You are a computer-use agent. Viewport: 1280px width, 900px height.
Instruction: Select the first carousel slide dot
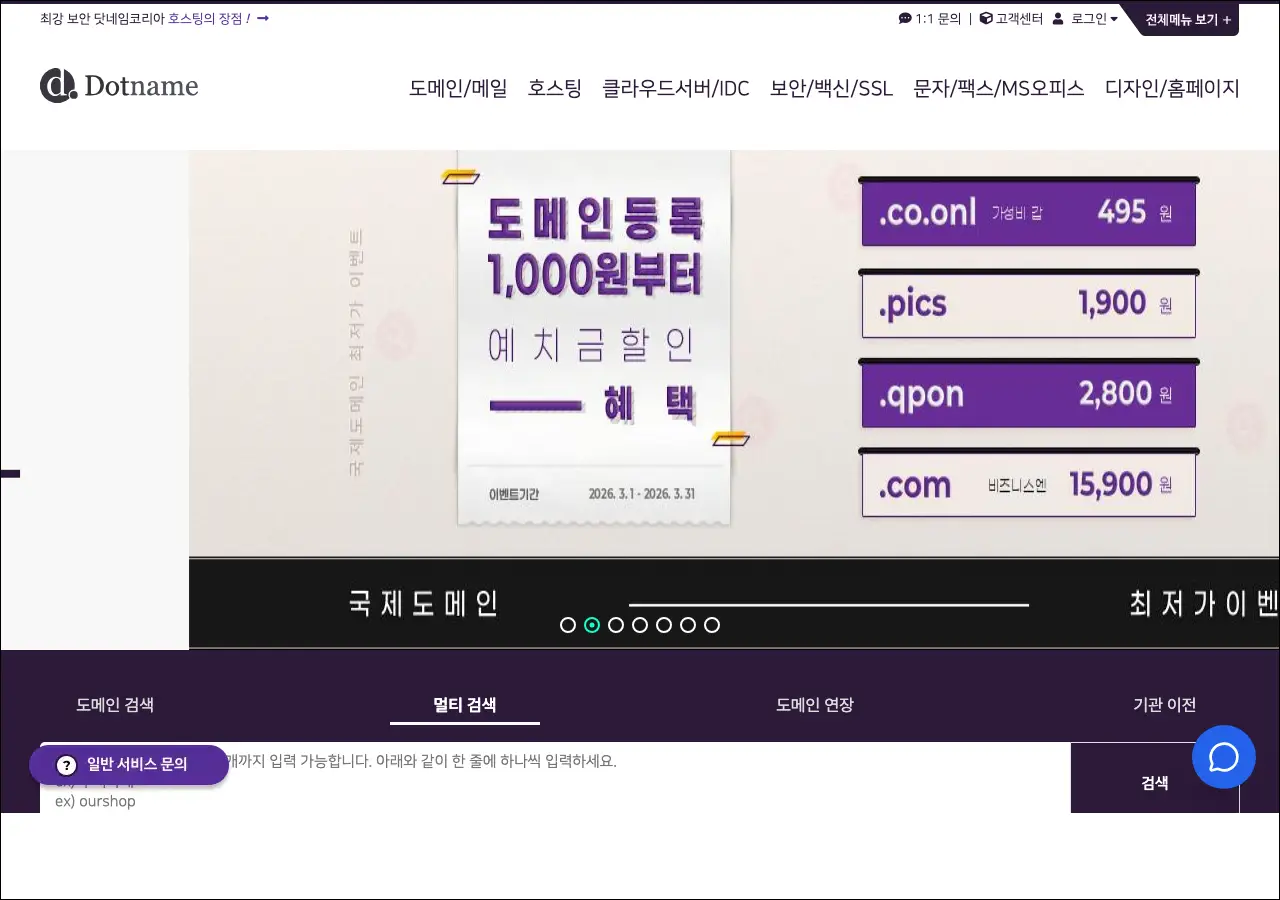click(x=568, y=625)
